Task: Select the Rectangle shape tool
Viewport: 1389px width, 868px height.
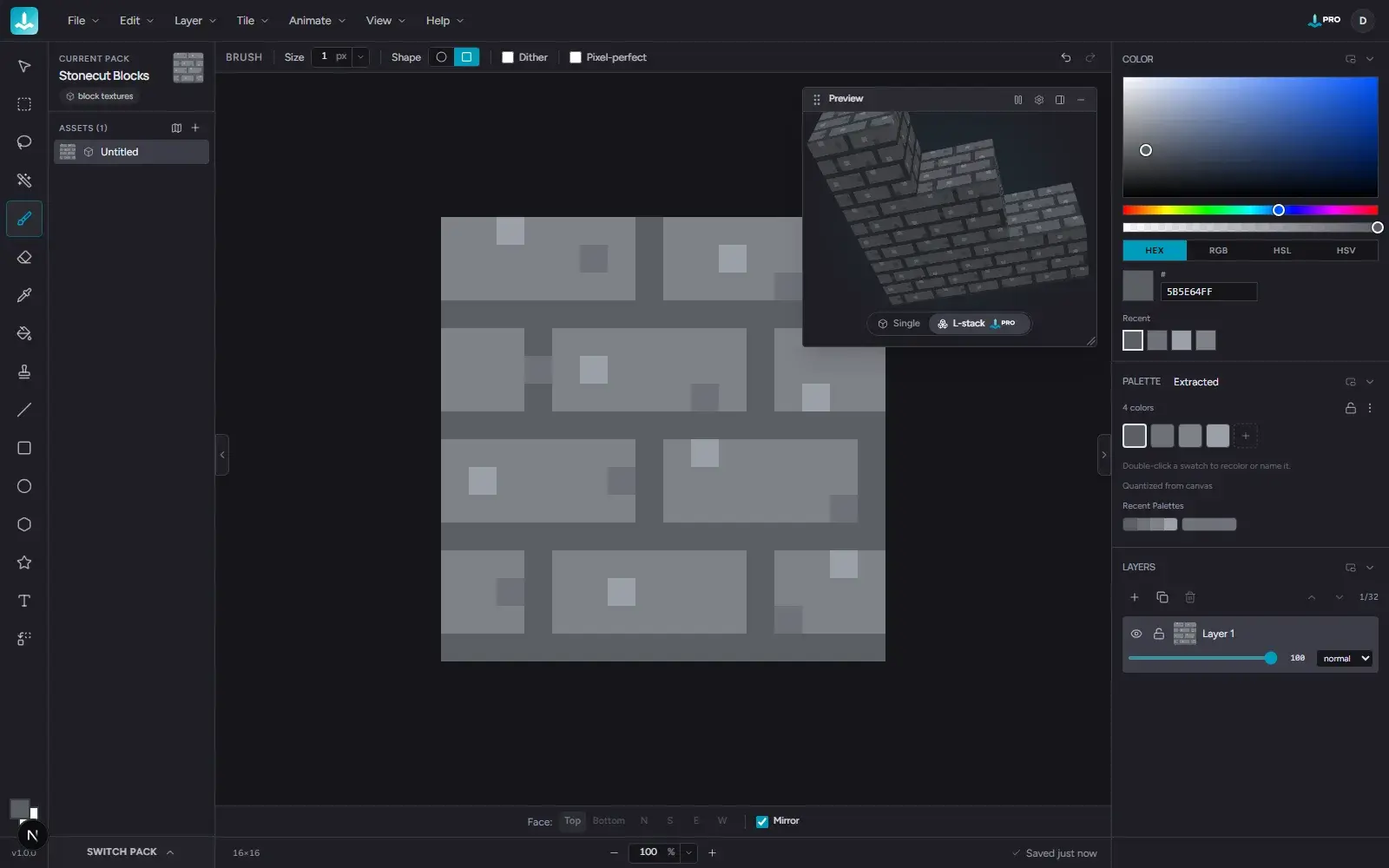Action: (24, 448)
